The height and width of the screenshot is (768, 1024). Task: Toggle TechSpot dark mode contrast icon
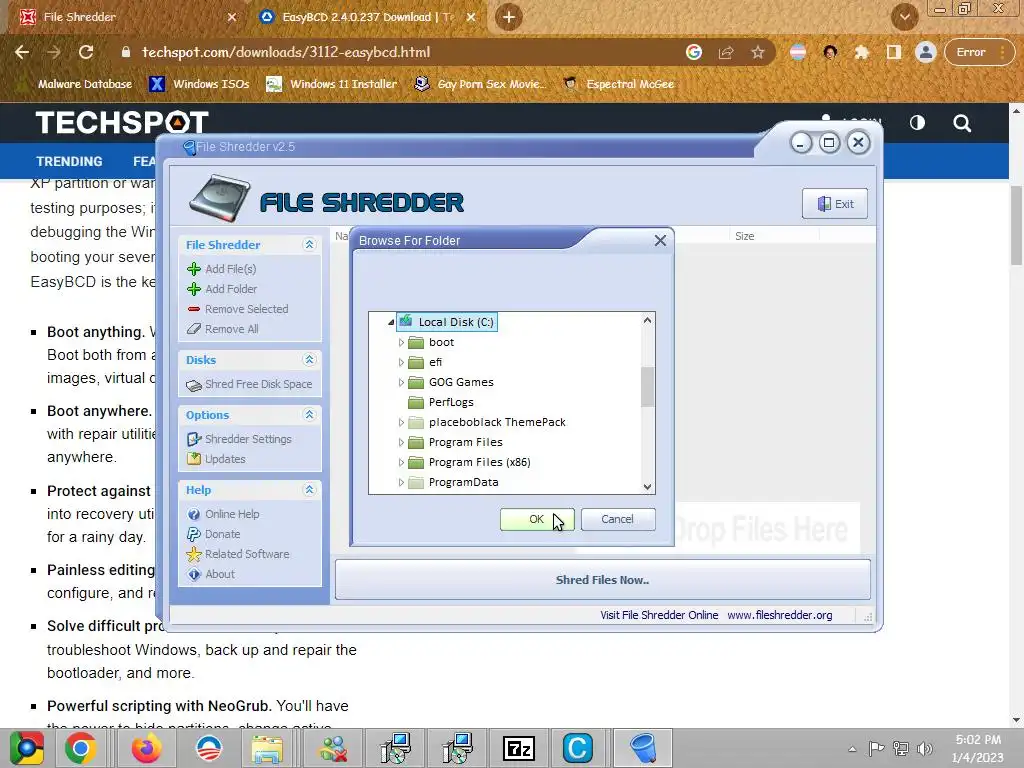[x=918, y=123]
